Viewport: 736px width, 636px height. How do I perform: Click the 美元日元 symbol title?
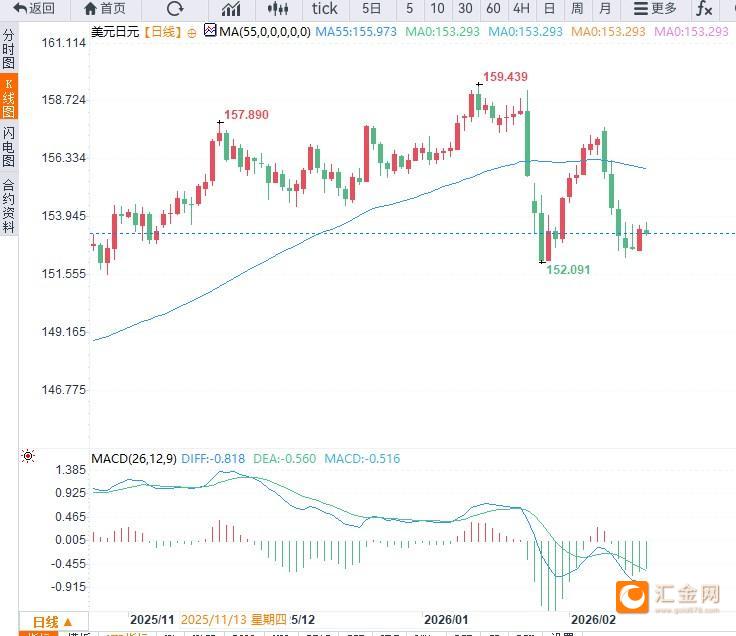115,32
